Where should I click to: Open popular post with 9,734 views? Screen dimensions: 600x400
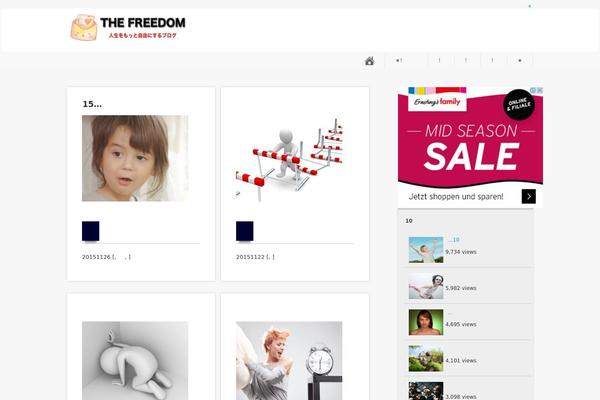(426, 250)
